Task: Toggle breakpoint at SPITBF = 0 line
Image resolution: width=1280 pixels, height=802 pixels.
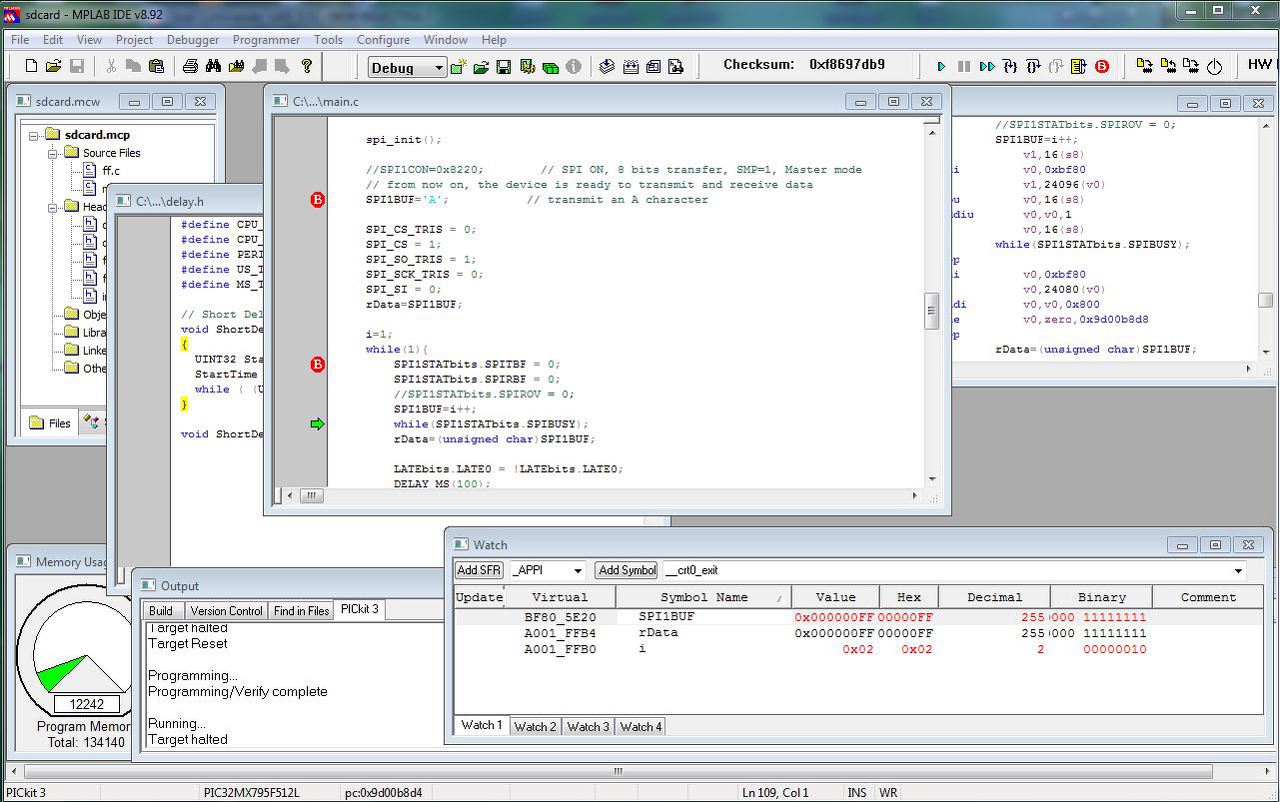Action: coord(317,365)
